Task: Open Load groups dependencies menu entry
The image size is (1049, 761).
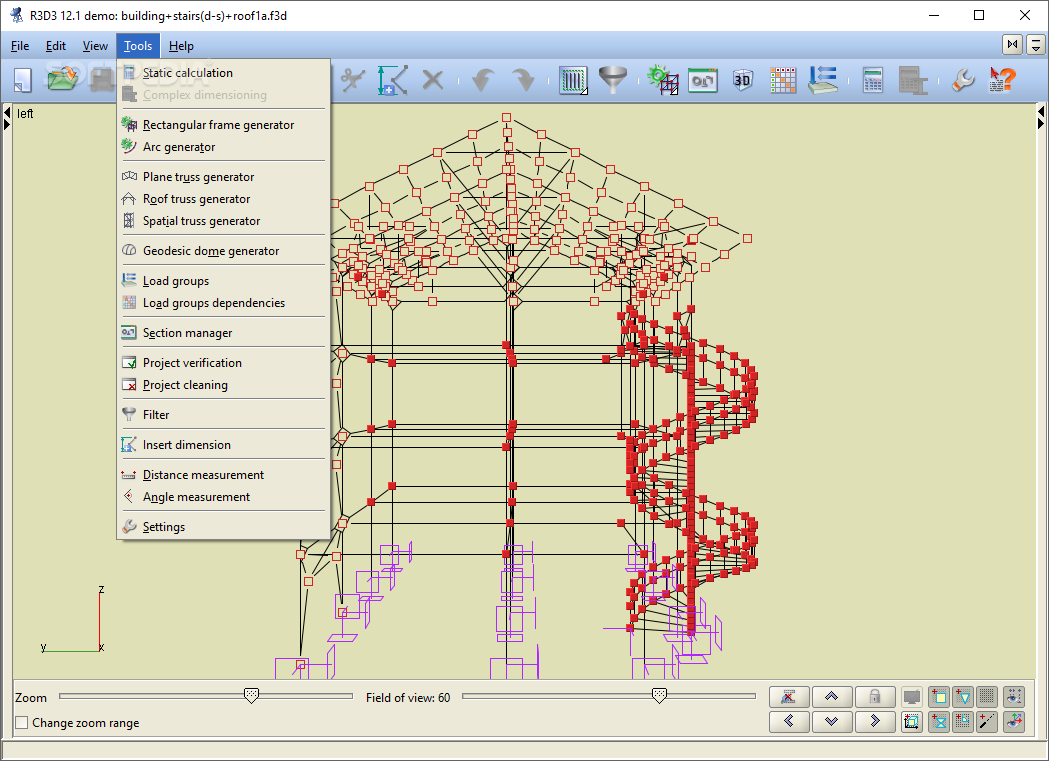Action: (223, 304)
